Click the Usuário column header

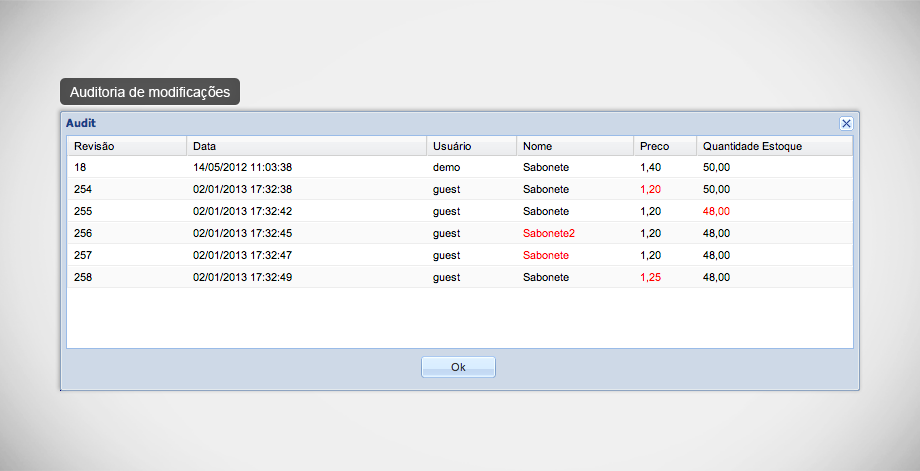(x=471, y=146)
